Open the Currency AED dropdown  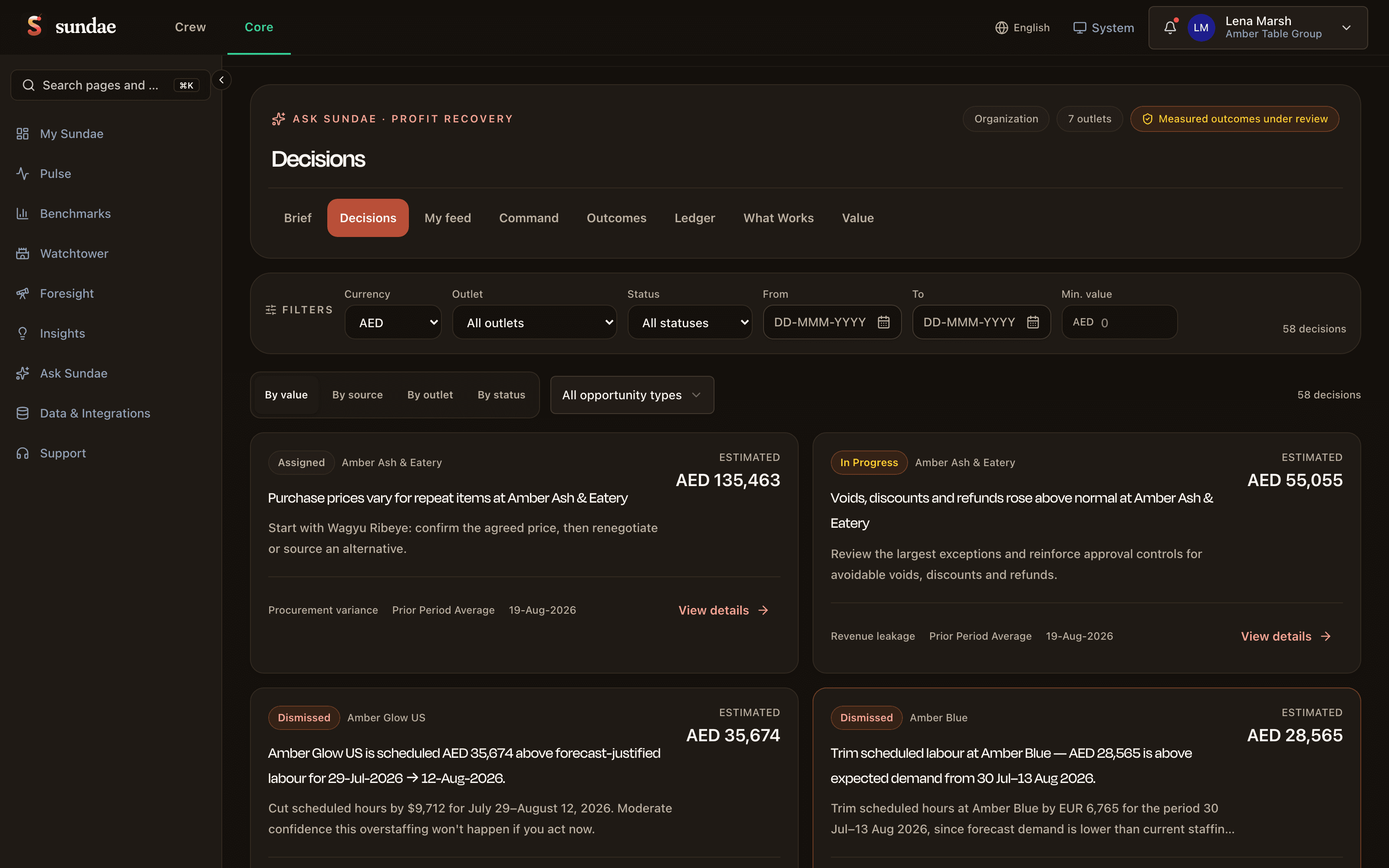click(x=393, y=322)
